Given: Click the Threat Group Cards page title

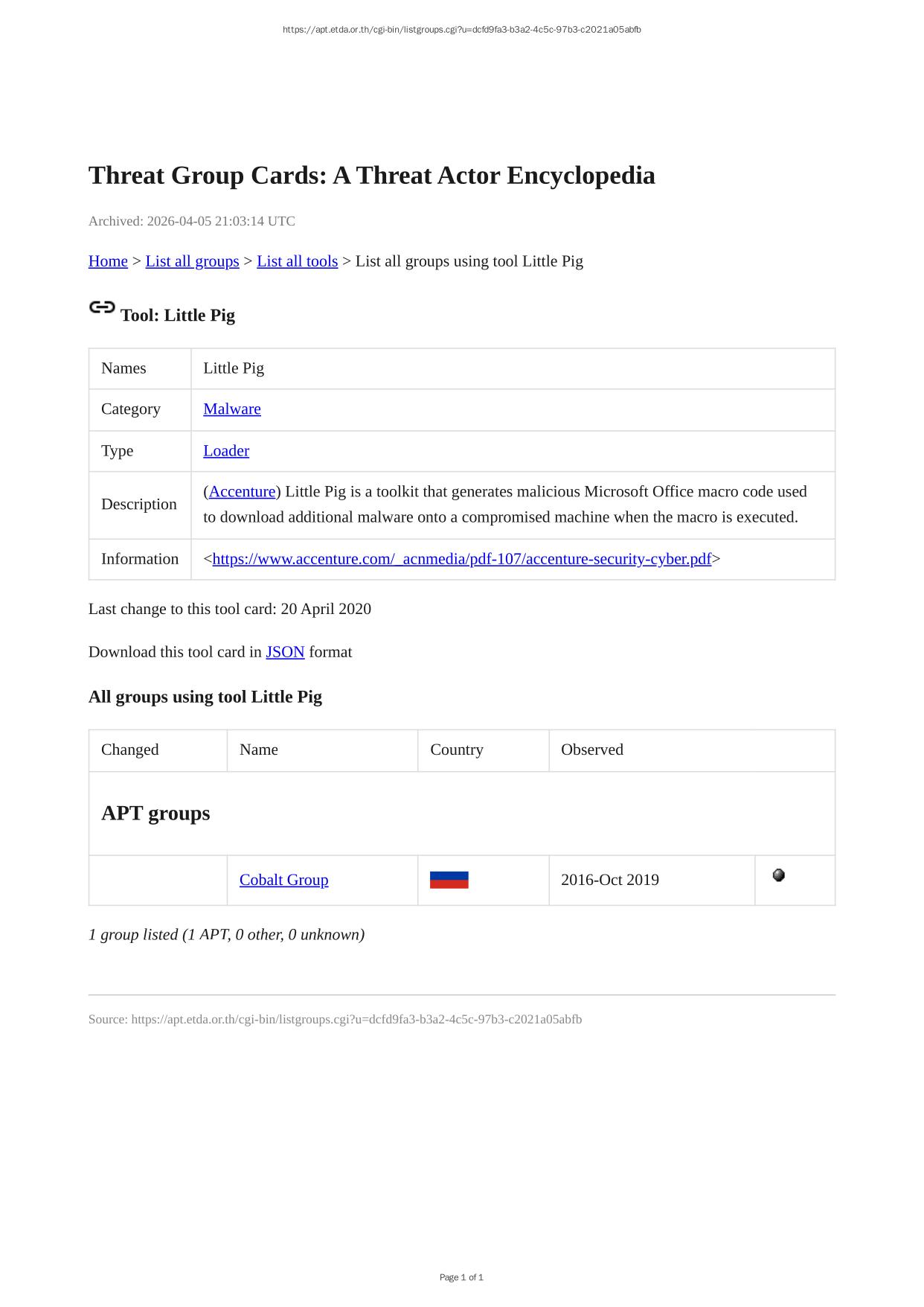Looking at the screenshot, I should tap(371, 176).
